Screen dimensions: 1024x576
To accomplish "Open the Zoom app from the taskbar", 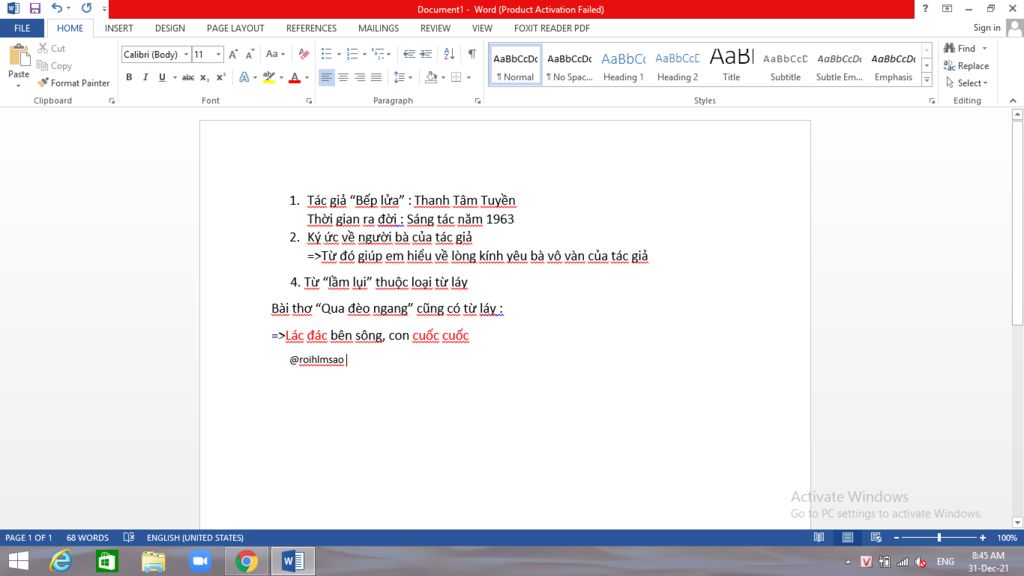I will point(200,561).
